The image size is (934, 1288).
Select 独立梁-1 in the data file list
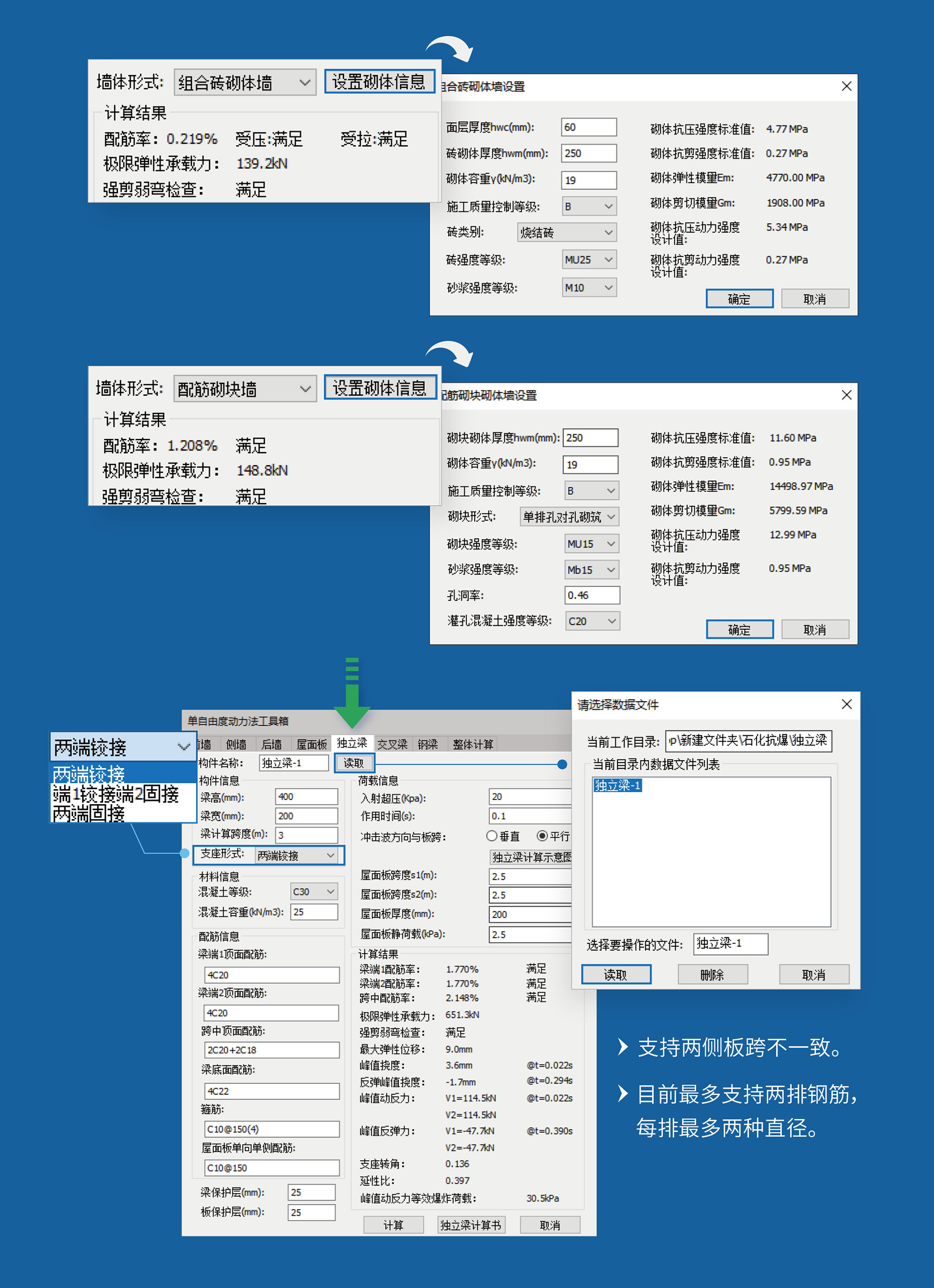(x=618, y=785)
